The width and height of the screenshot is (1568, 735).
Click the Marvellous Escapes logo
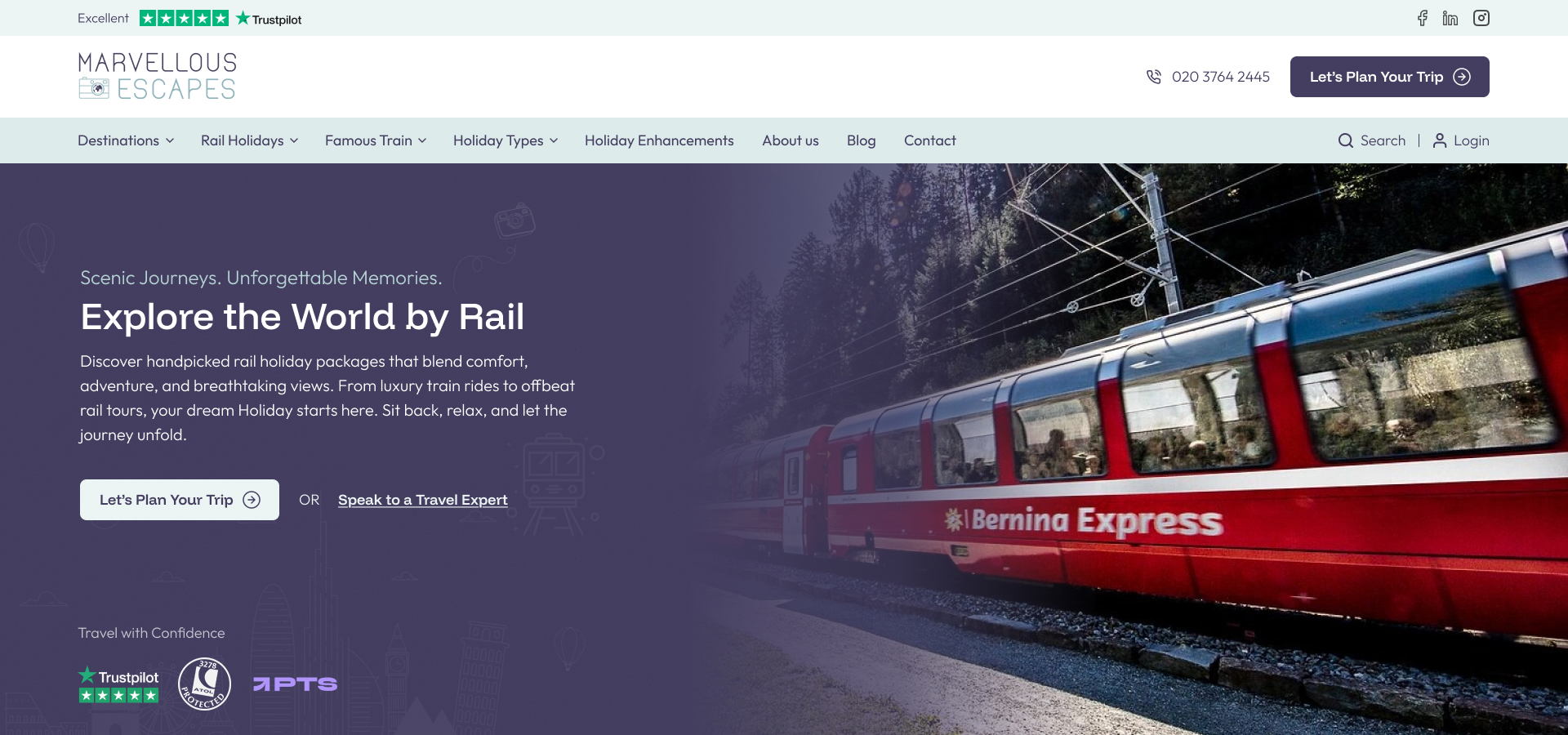(x=158, y=76)
